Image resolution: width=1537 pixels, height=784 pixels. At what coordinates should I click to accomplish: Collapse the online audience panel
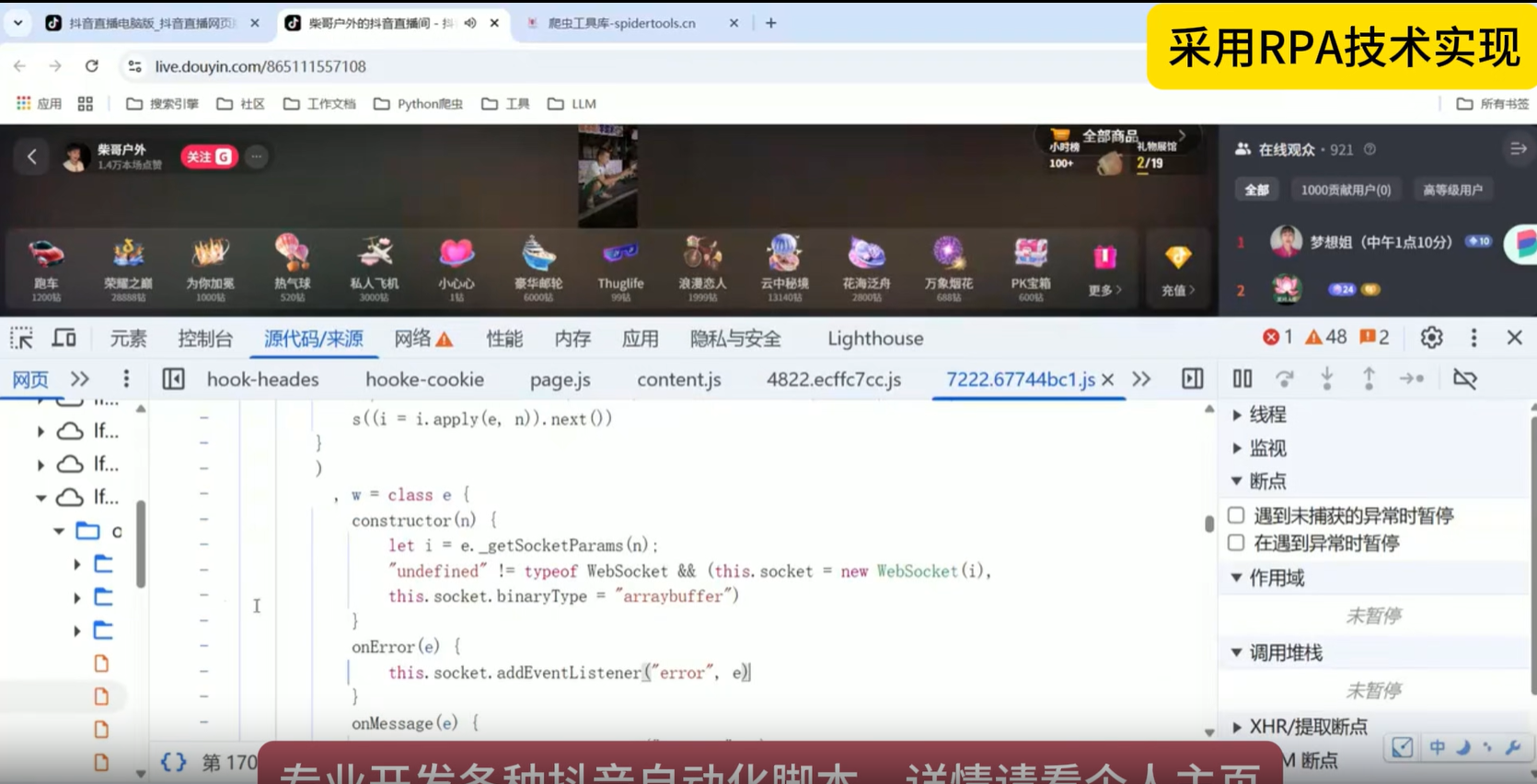(x=1518, y=148)
